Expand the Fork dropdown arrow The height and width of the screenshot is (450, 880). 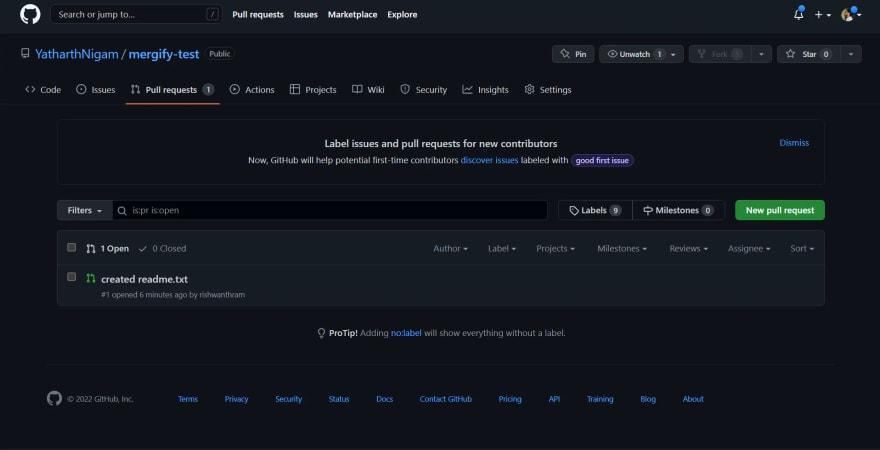761,54
